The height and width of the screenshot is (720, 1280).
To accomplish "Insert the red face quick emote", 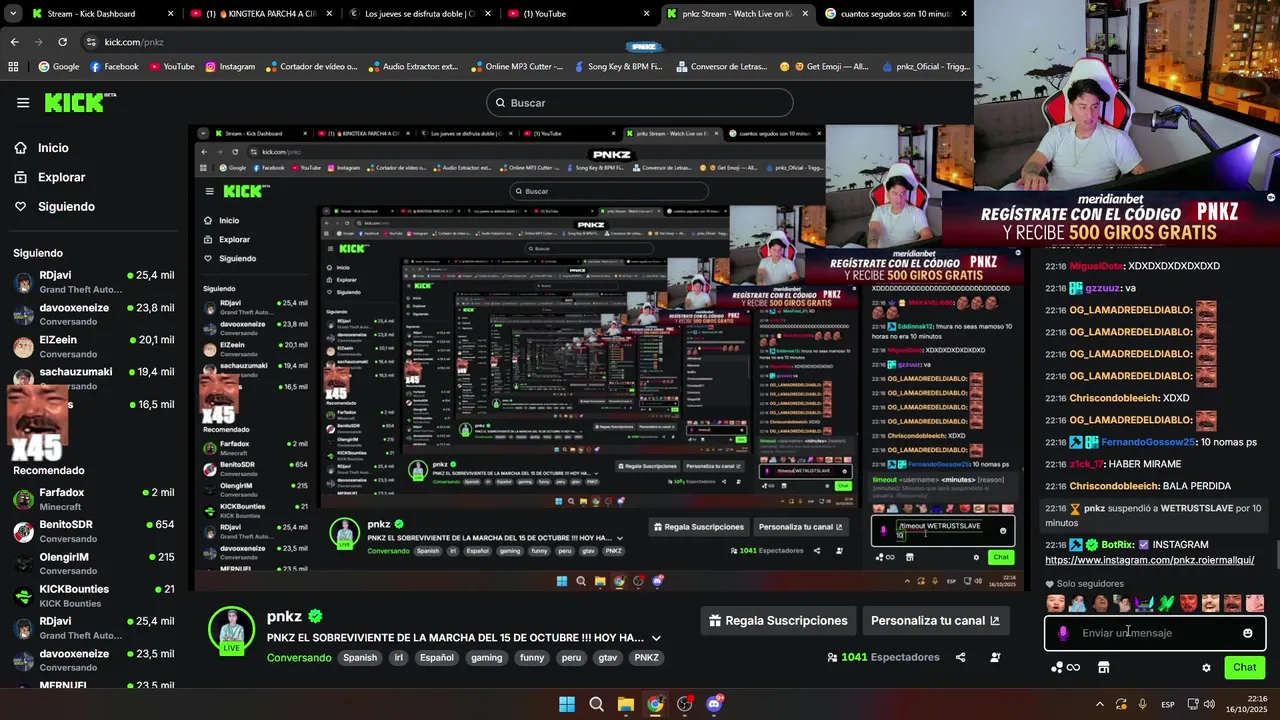I will click(x=1188, y=603).
